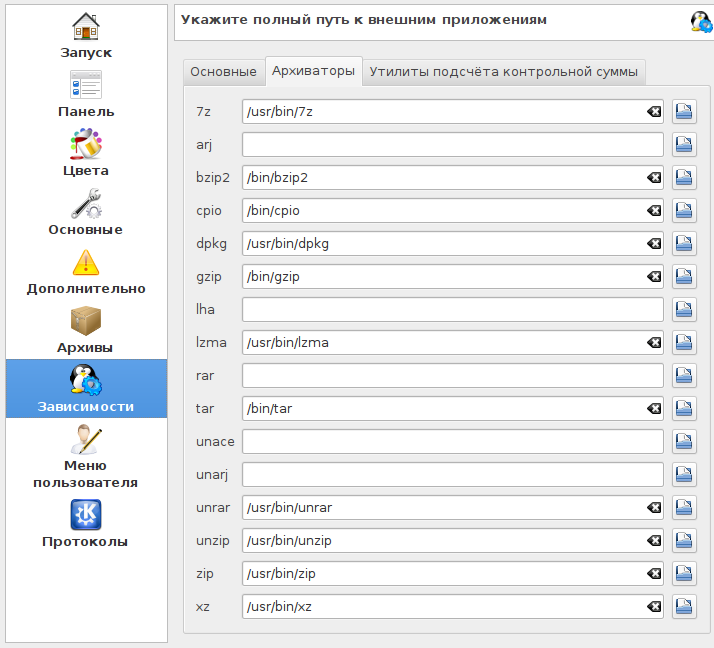Click the empty unarj path field
Image resolution: width=714 pixels, height=648 pixels.
453,475
